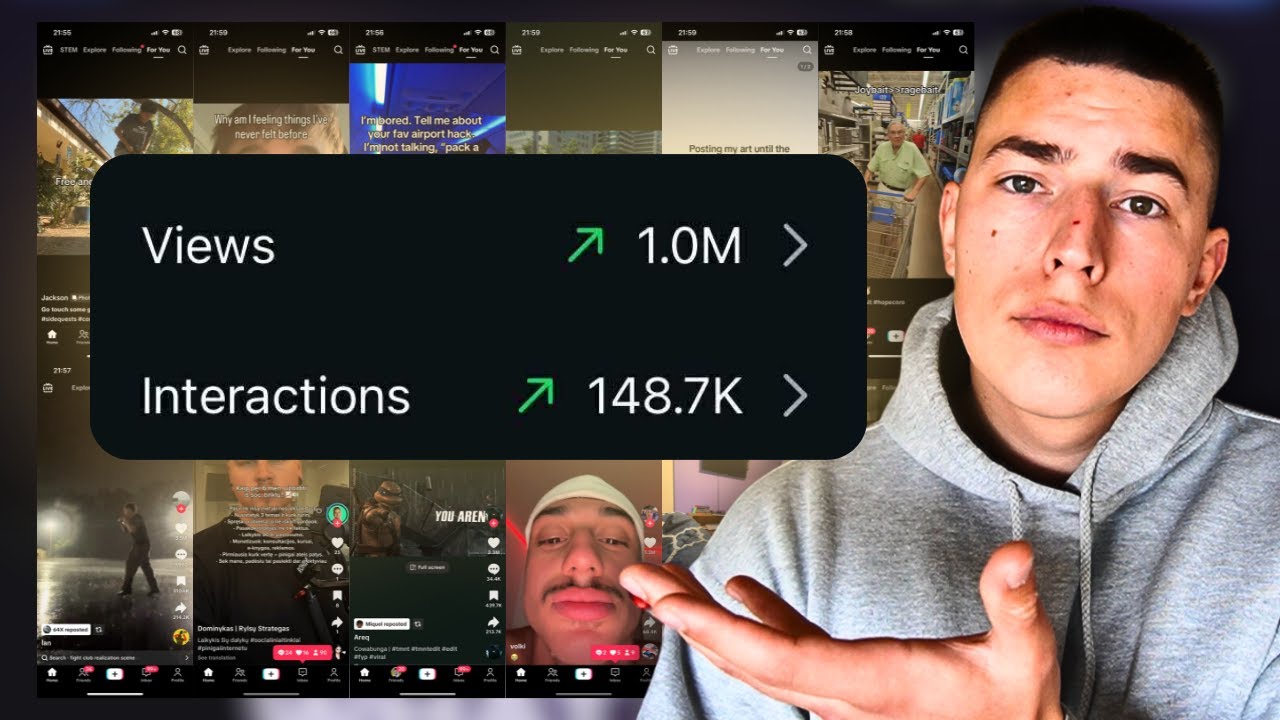Tap LIVE icon on the Joybait phone

point(829,49)
